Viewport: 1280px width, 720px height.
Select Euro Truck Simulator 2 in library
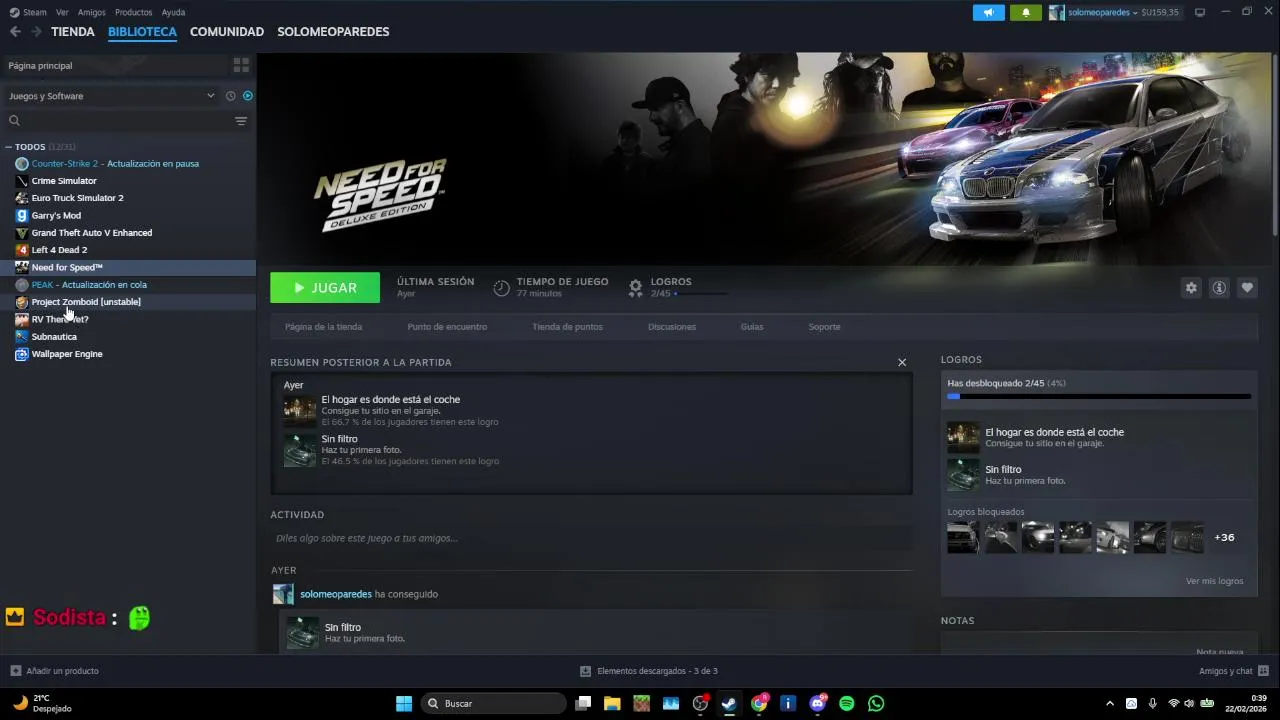coord(128,198)
